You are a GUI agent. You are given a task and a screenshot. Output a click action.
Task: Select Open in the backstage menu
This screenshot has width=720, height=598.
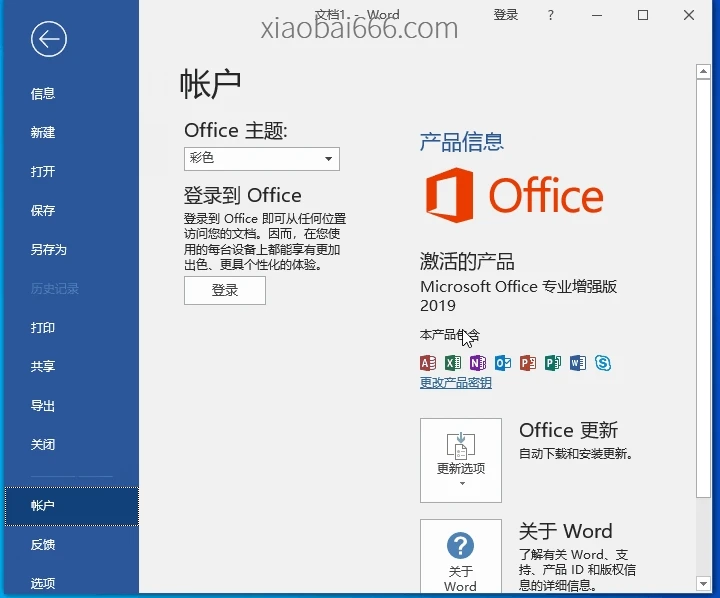point(71,172)
